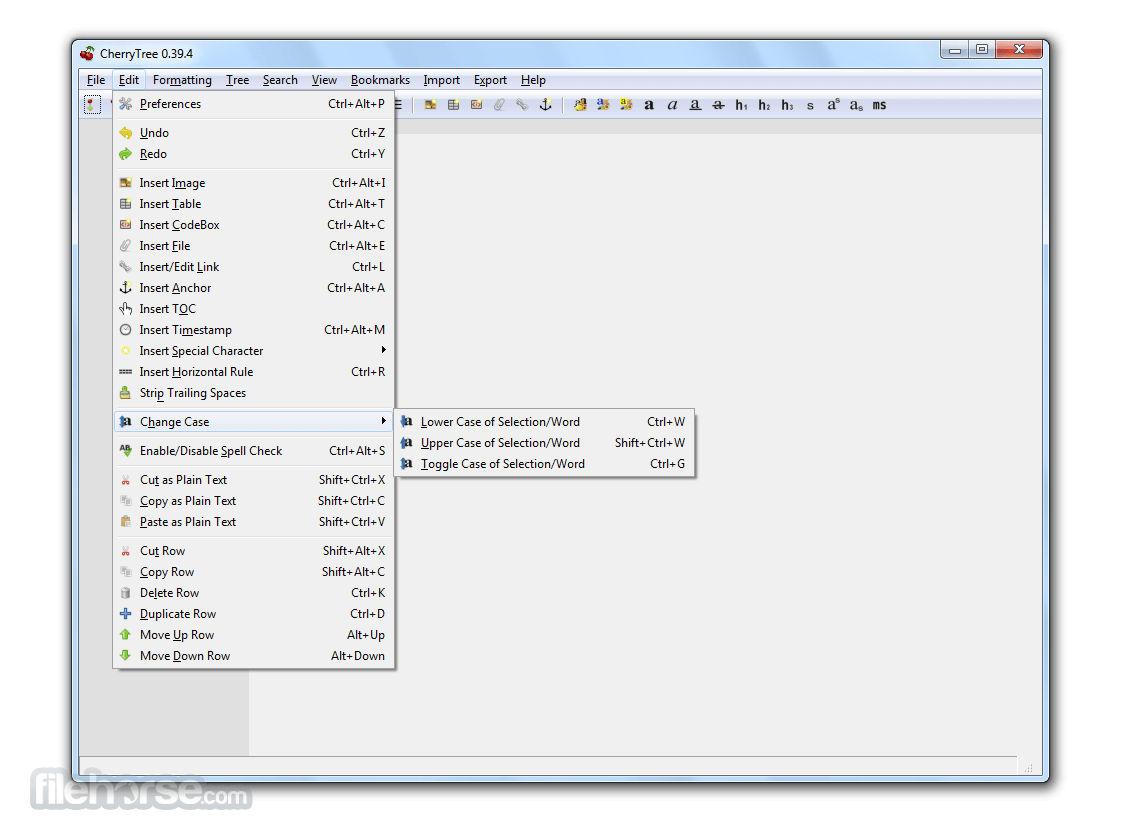Image resolution: width=1121 pixels, height=840 pixels.
Task: Click the node icon at toolbar start
Action: click(x=92, y=105)
